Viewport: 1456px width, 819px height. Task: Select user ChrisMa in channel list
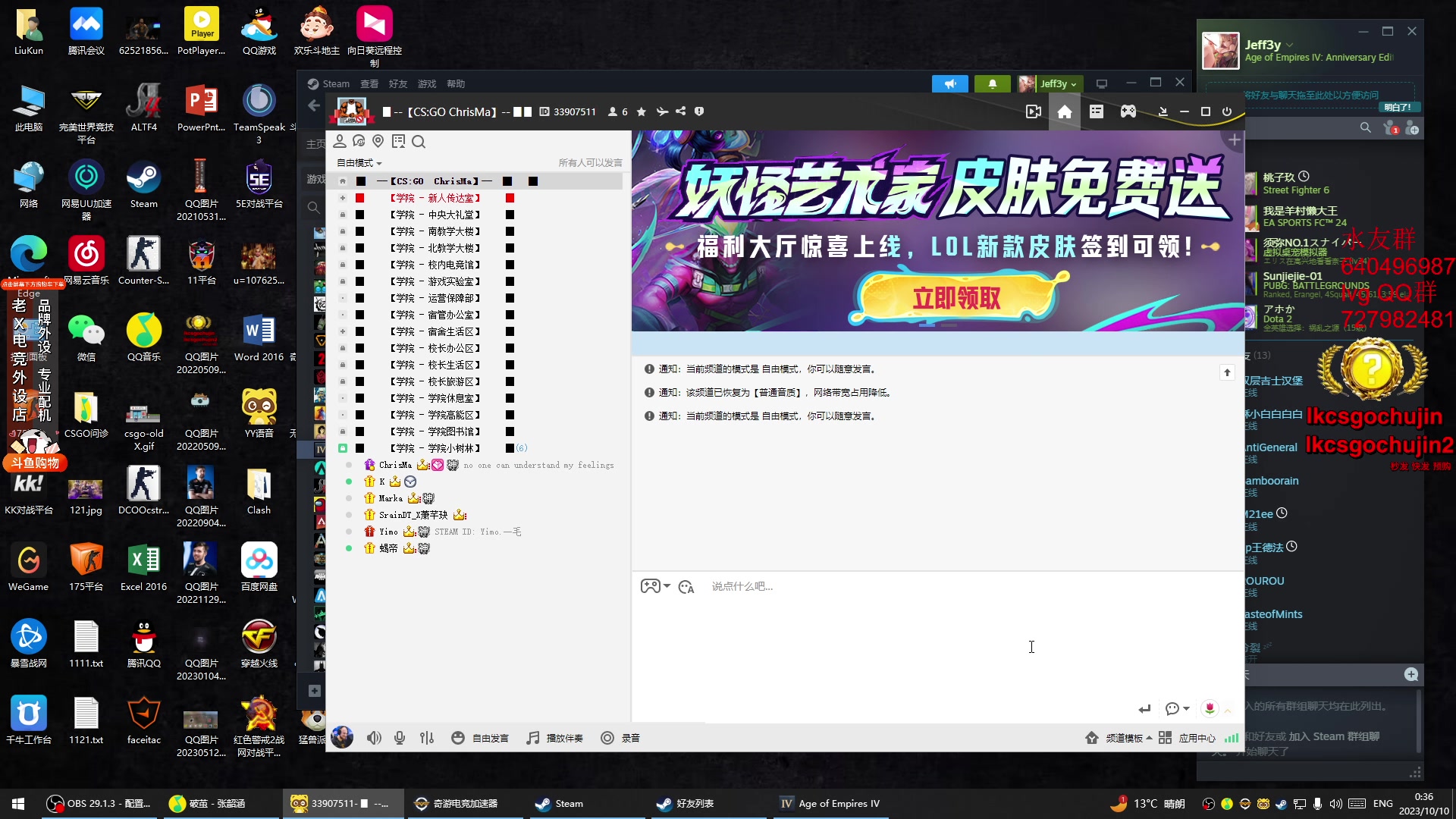point(395,465)
